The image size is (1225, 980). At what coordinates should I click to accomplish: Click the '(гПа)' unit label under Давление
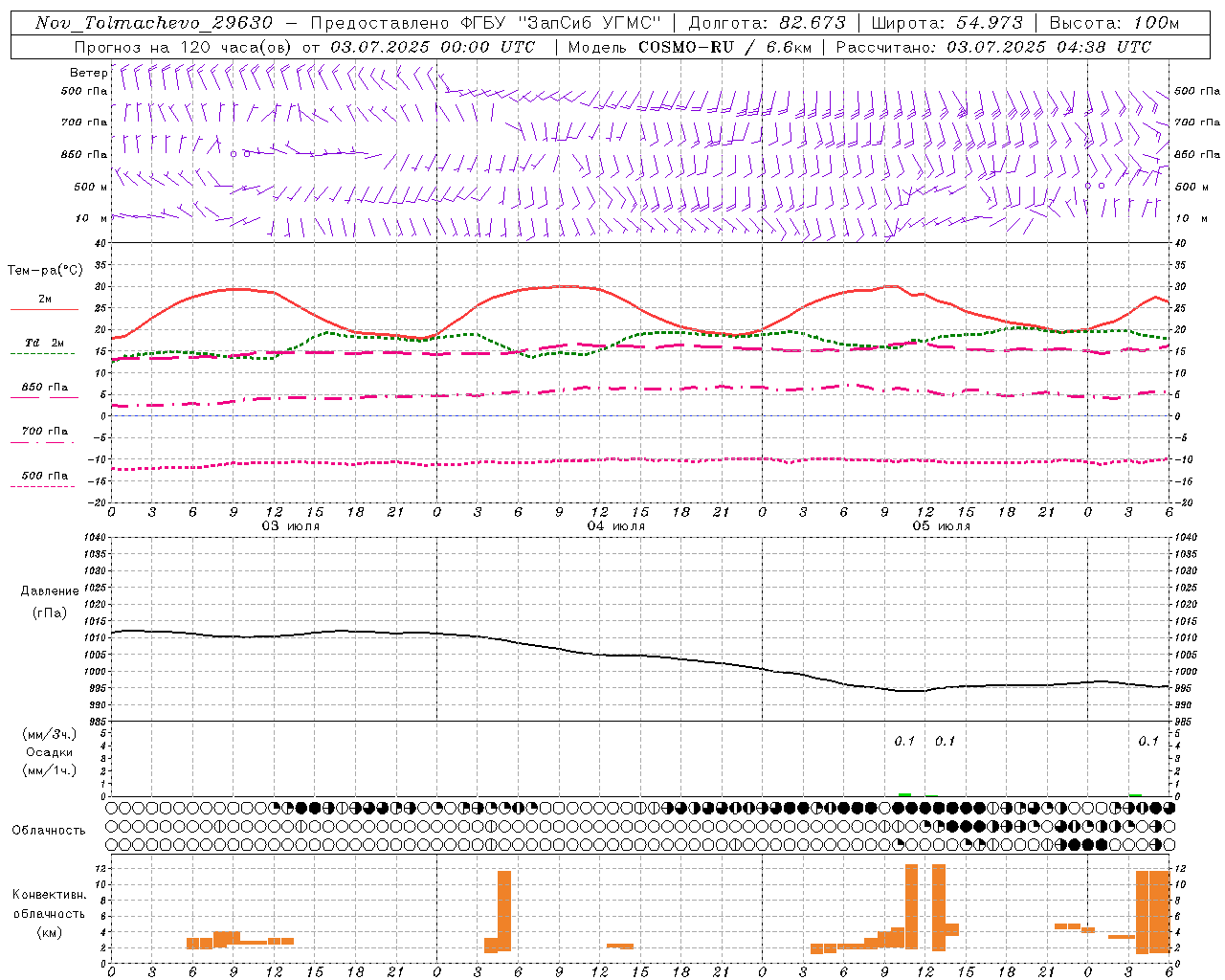coord(50,613)
